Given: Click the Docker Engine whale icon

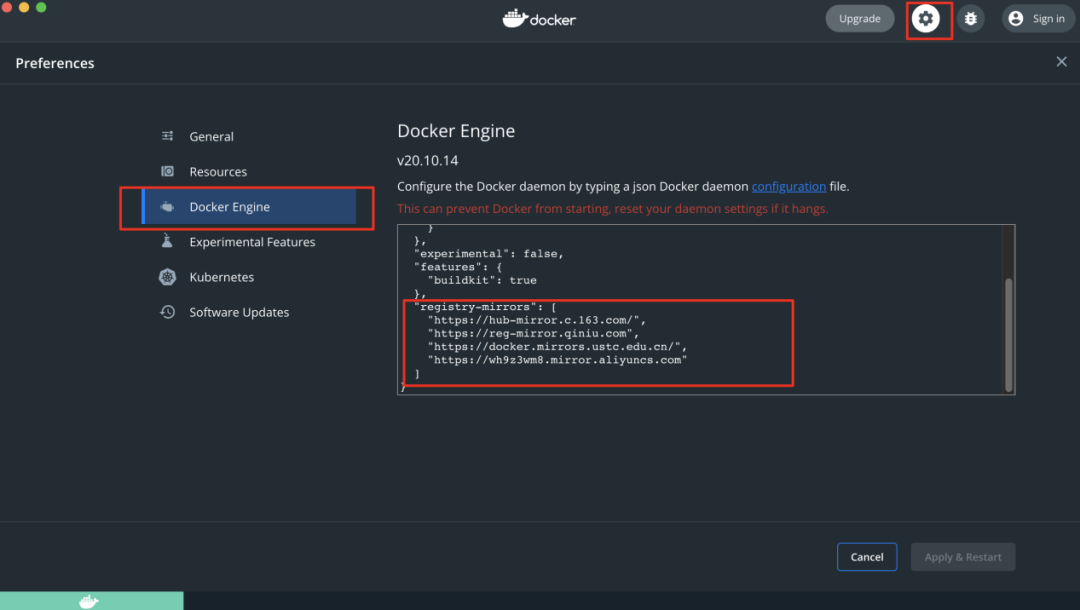Looking at the screenshot, I should [x=168, y=207].
